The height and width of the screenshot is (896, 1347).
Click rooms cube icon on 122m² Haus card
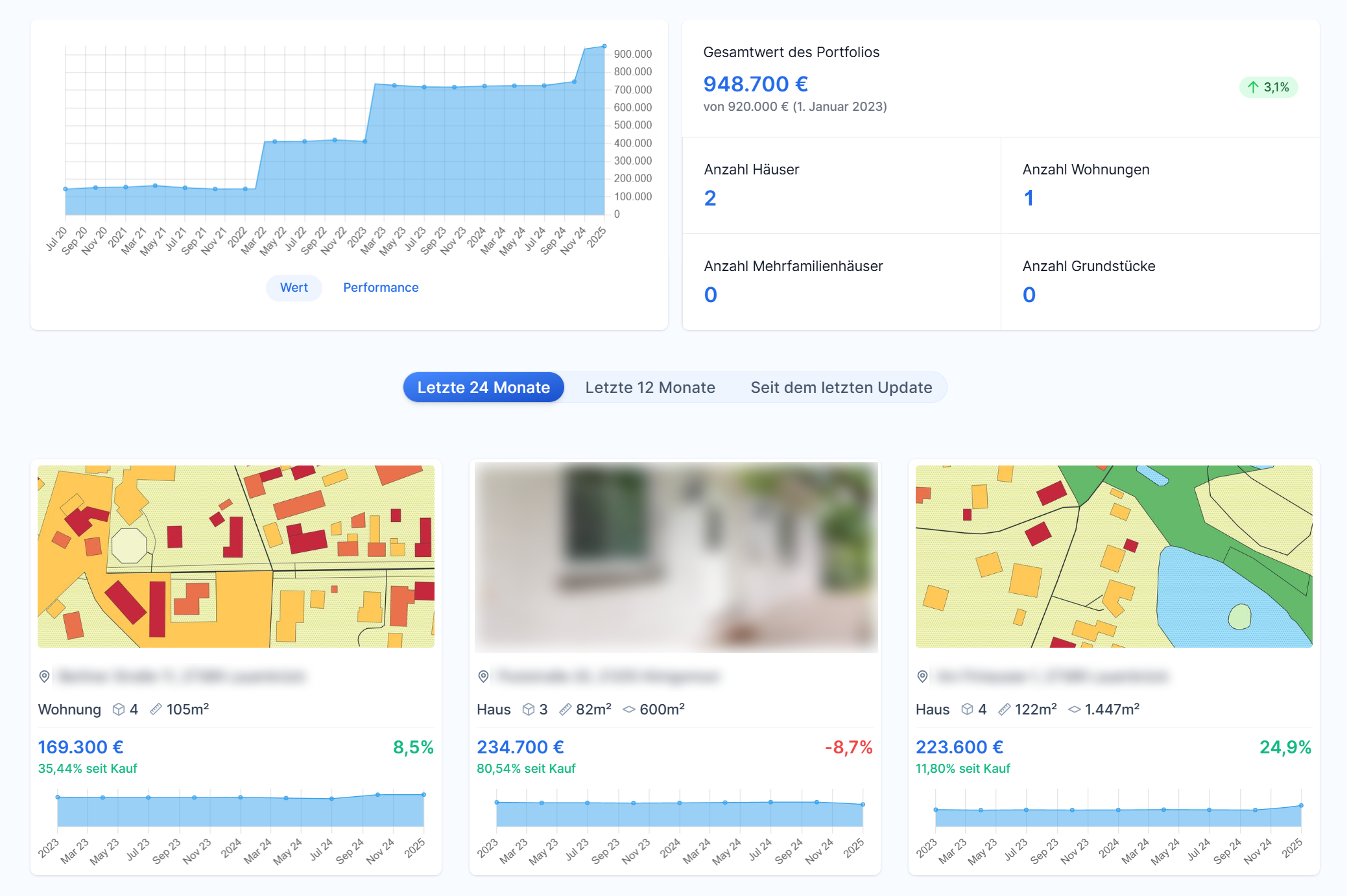tap(967, 709)
